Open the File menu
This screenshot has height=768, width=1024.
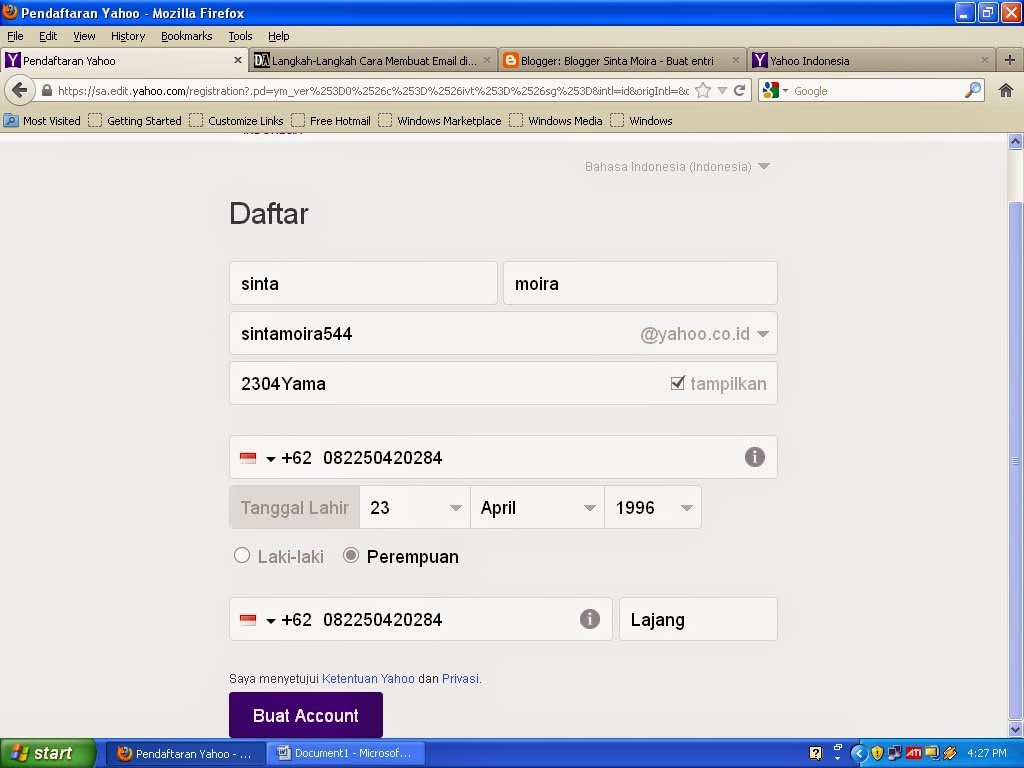(x=15, y=36)
